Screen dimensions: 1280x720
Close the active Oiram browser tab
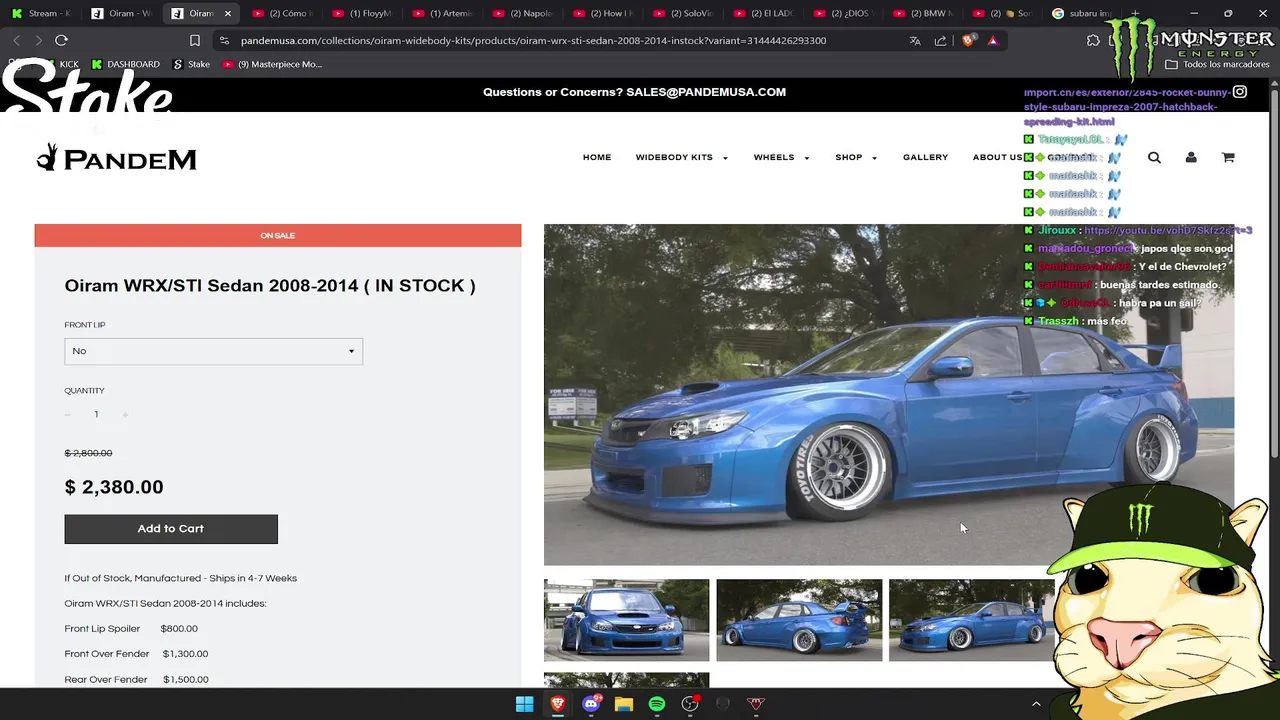pos(228,14)
